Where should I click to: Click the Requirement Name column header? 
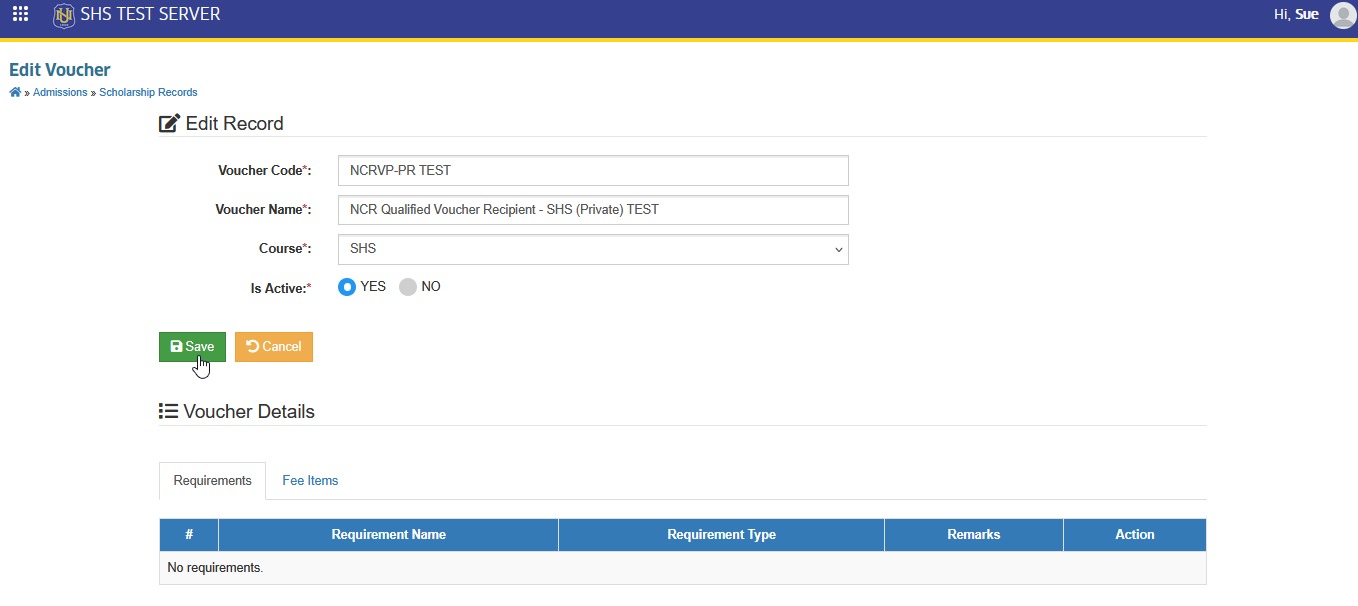[x=388, y=535]
